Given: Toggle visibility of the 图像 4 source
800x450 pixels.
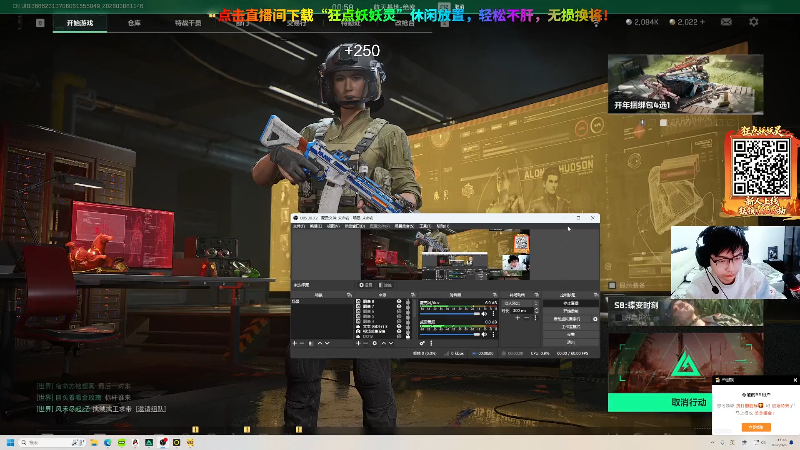Looking at the screenshot, I should pyautogui.click(x=398, y=321).
